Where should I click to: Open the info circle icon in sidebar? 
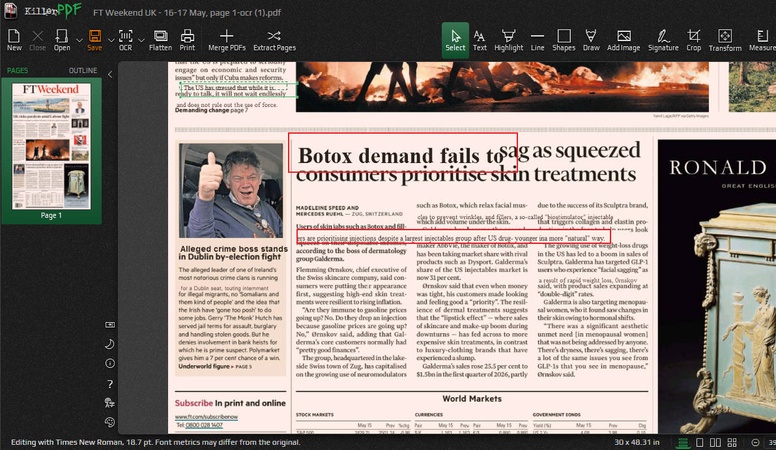110,363
